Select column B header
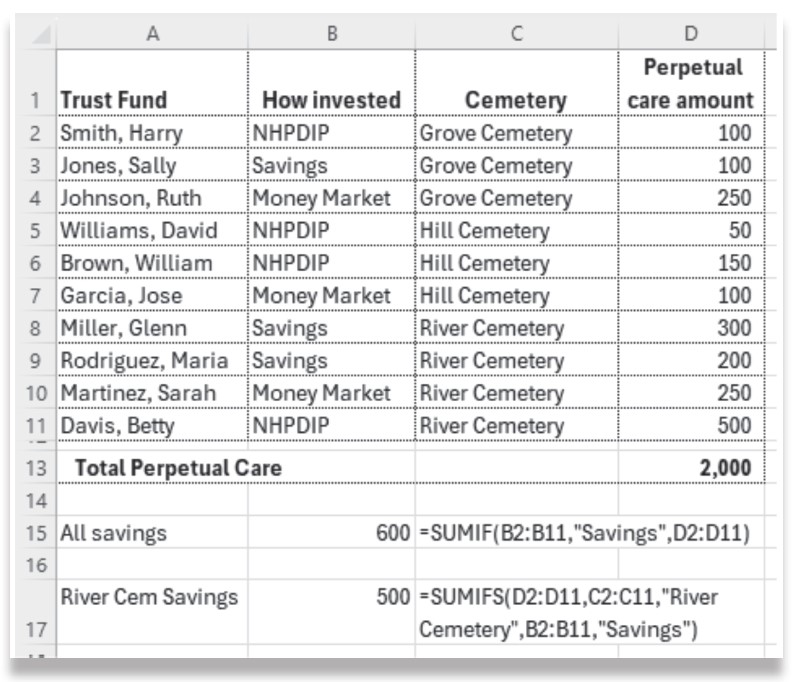 tap(331, 34)
